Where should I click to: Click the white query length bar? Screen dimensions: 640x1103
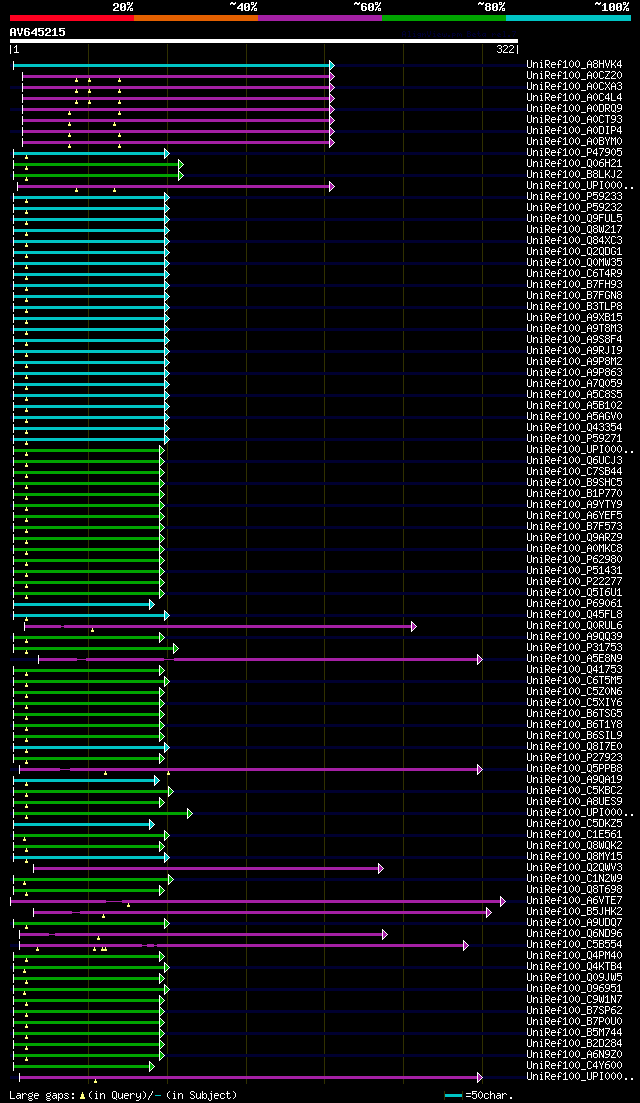point(264,41)
